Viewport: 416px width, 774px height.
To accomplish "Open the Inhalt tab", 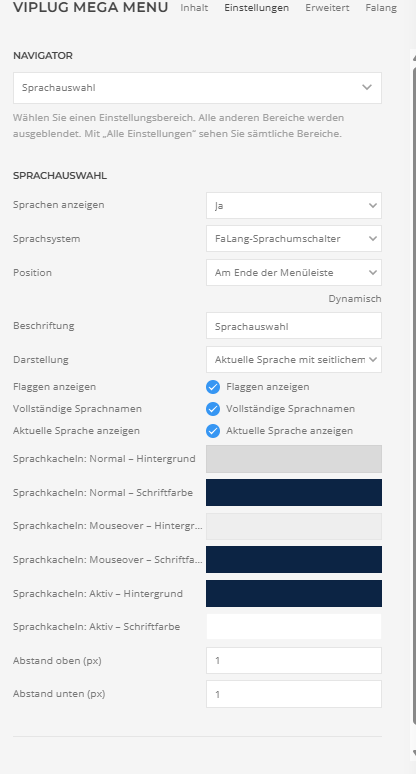I will point(194,8).
